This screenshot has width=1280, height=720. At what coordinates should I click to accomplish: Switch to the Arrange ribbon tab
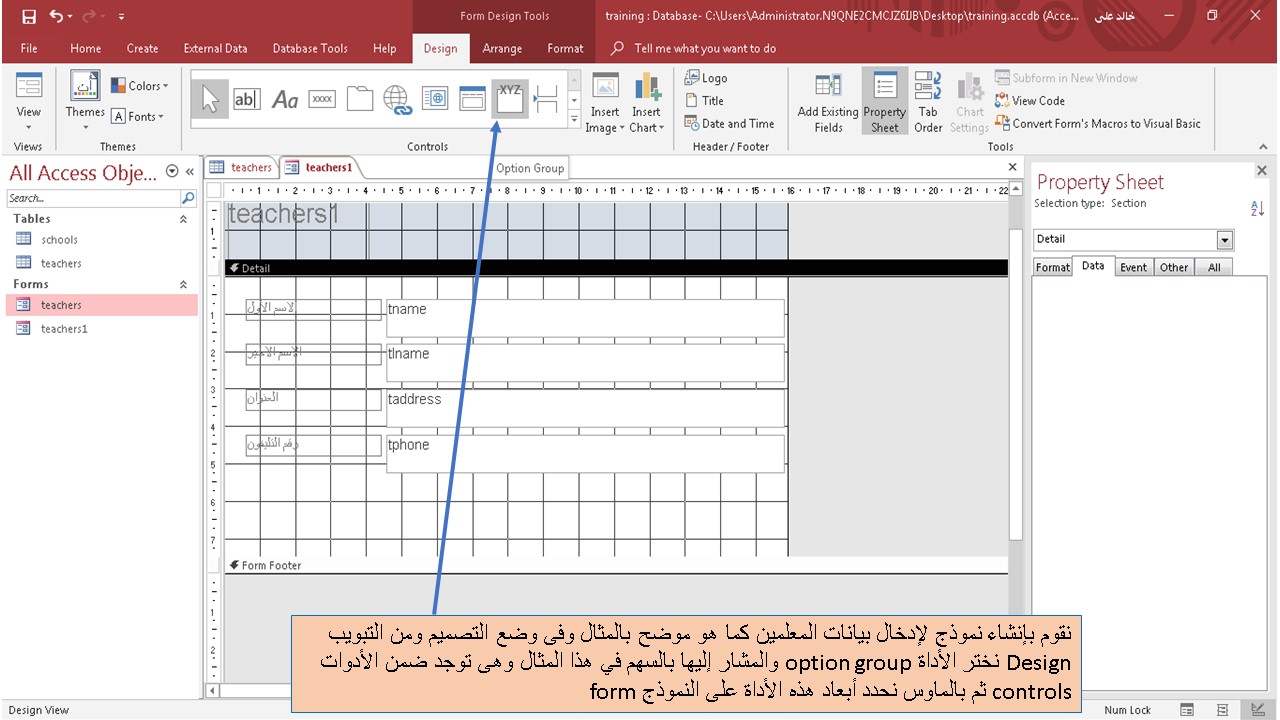pyautogui.click(x=502, y=48)
